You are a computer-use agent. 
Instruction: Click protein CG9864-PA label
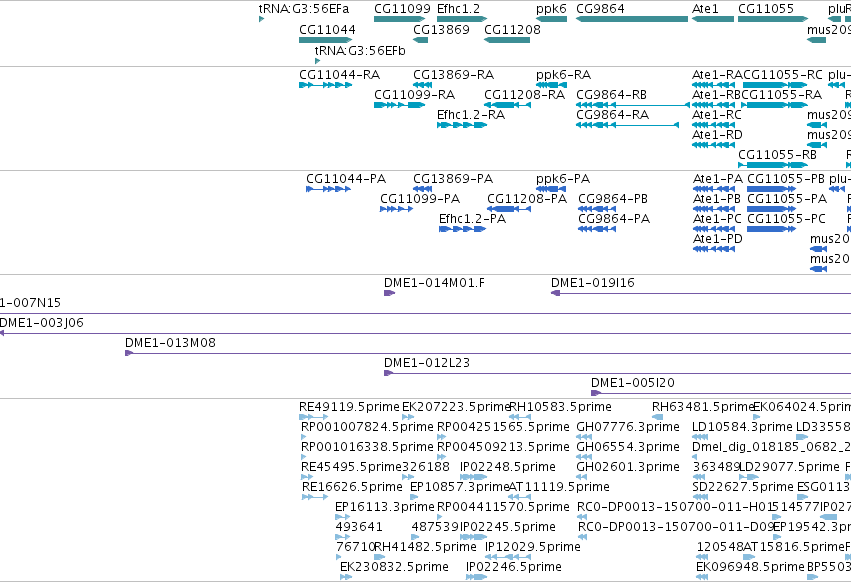click(614, 219)
